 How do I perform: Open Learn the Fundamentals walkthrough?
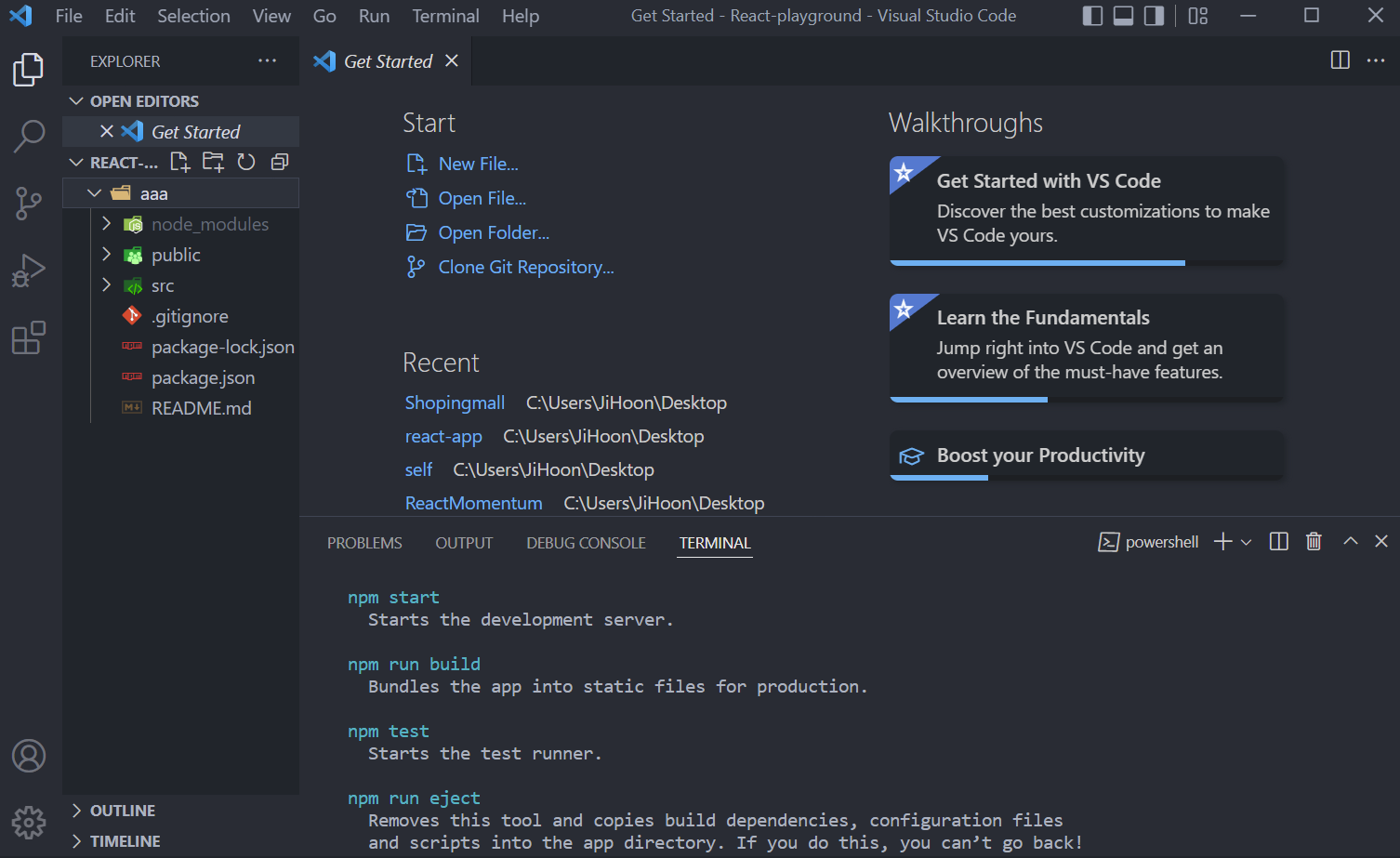point(1087,348)
